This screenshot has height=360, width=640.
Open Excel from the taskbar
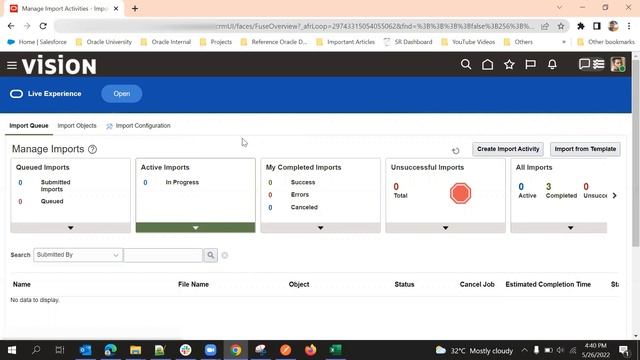click(x=336, y=350)
